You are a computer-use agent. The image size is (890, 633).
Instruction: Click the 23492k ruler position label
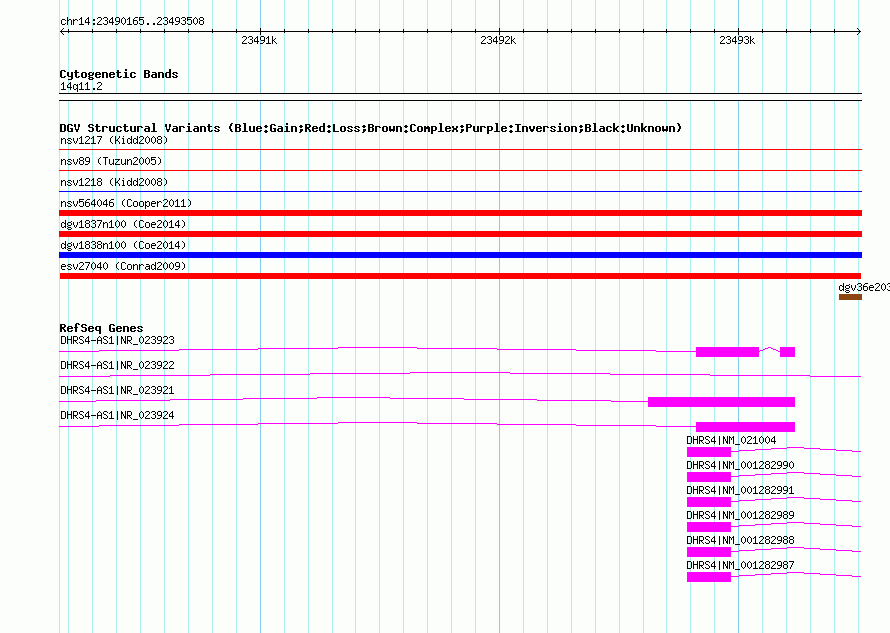[x=498, y=40]
